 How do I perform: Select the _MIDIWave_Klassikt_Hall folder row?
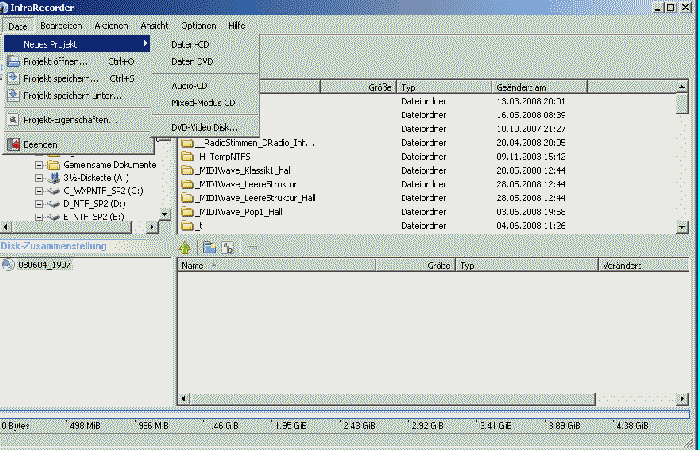click(x=243, y=170)
